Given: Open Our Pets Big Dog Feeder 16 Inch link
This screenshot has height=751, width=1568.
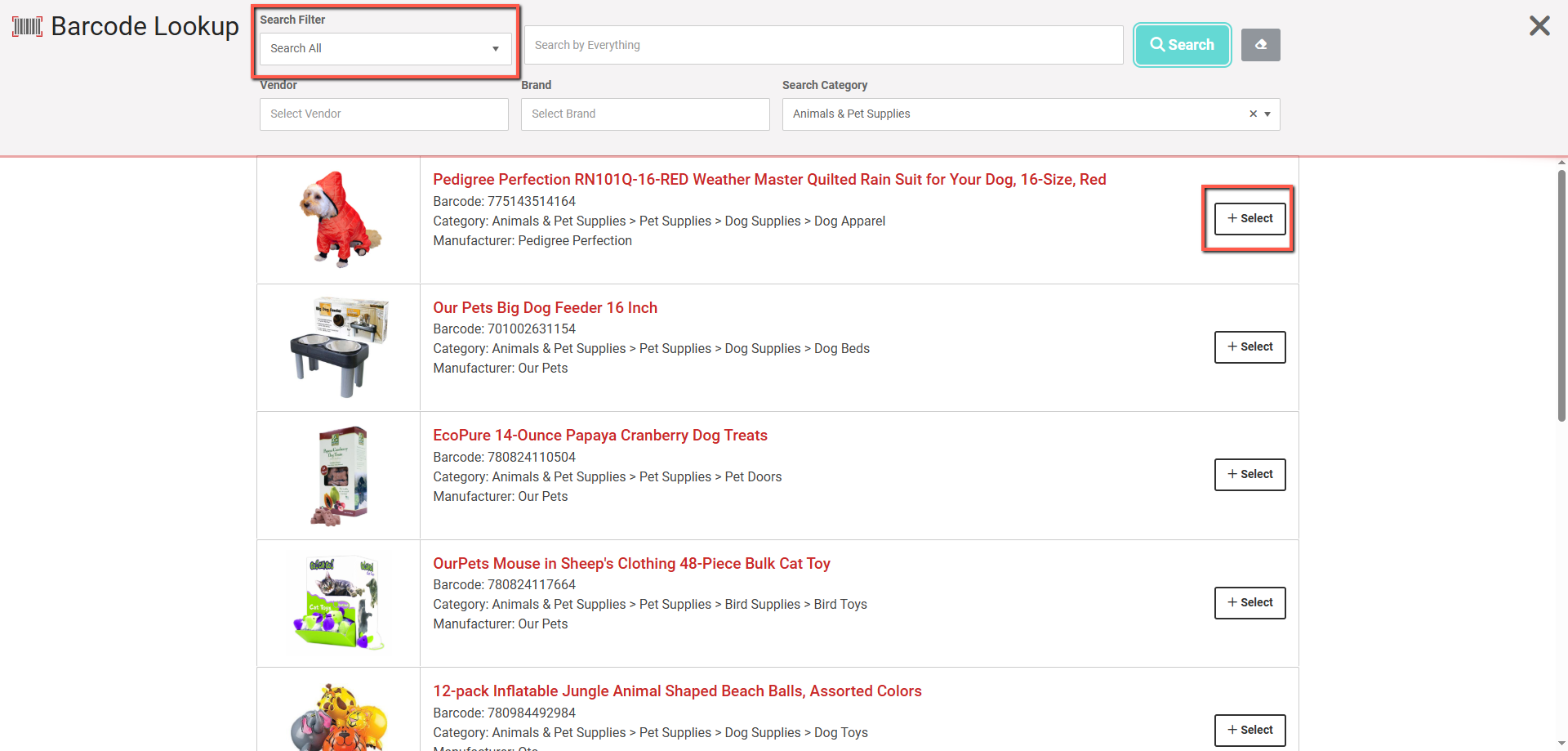Looking at the screenshot, I should [x=545, y=308].
